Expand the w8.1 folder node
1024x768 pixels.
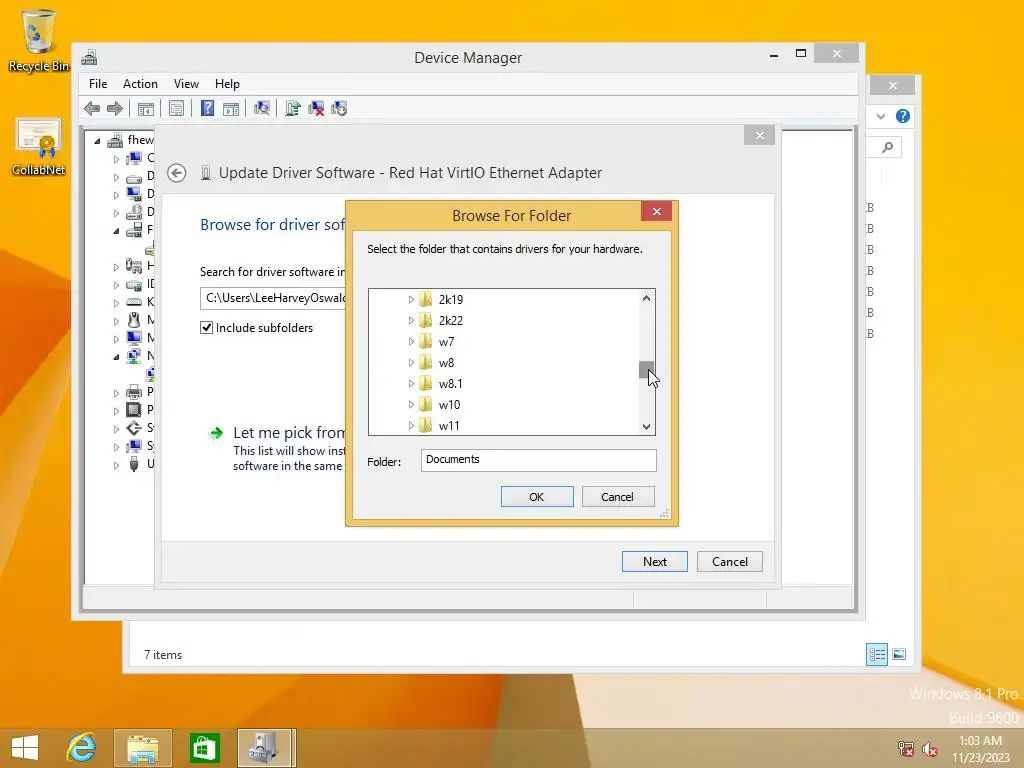(x=411, y=383)
